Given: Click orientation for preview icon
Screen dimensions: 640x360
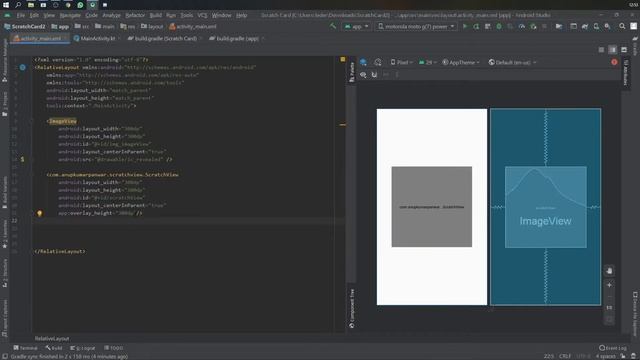Looking at the screenshot, I should click(378, 62).
